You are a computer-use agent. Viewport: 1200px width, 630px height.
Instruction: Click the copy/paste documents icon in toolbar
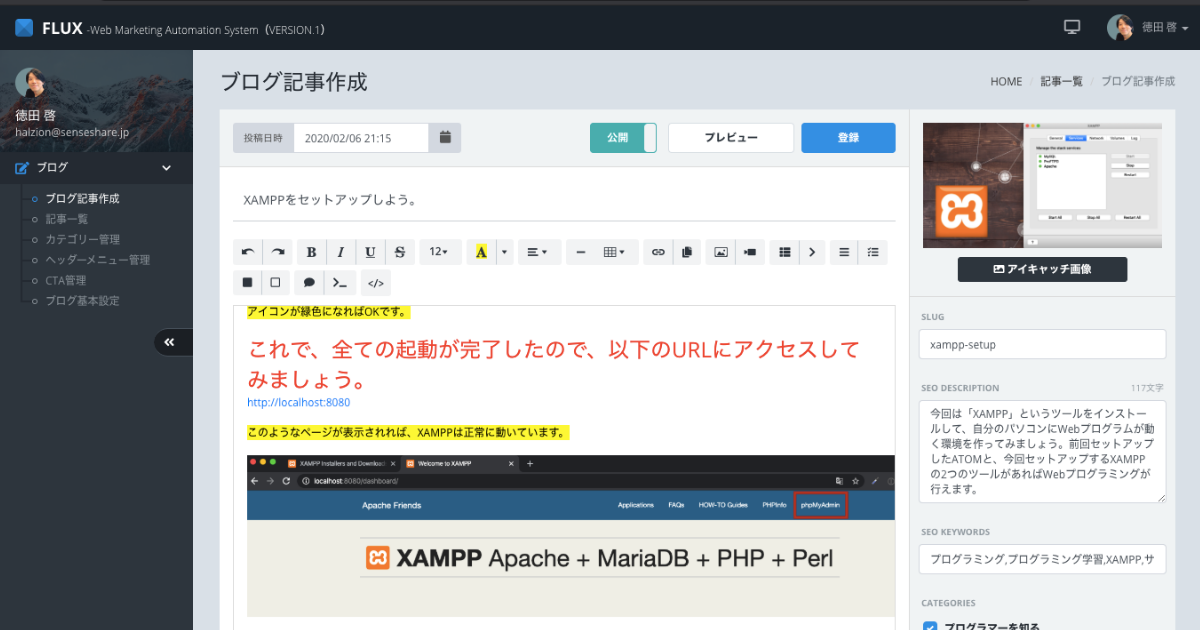tap(686, 252)
